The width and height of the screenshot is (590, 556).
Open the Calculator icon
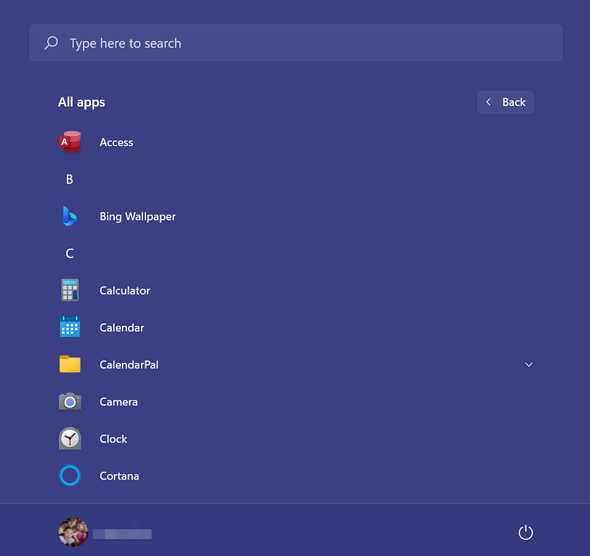[x=70, y=290]
